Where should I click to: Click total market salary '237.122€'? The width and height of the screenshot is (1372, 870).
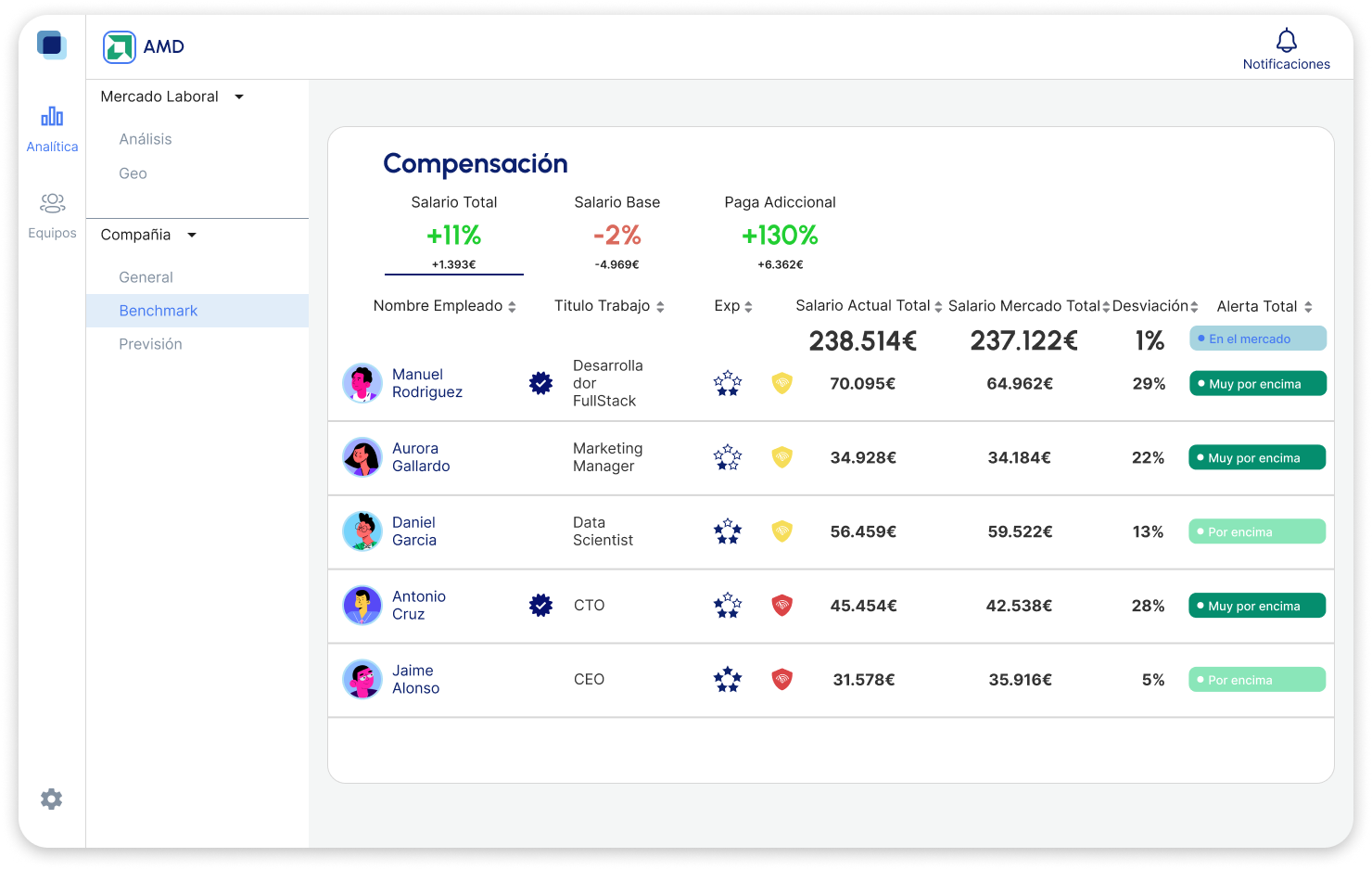coord(1024,341)
